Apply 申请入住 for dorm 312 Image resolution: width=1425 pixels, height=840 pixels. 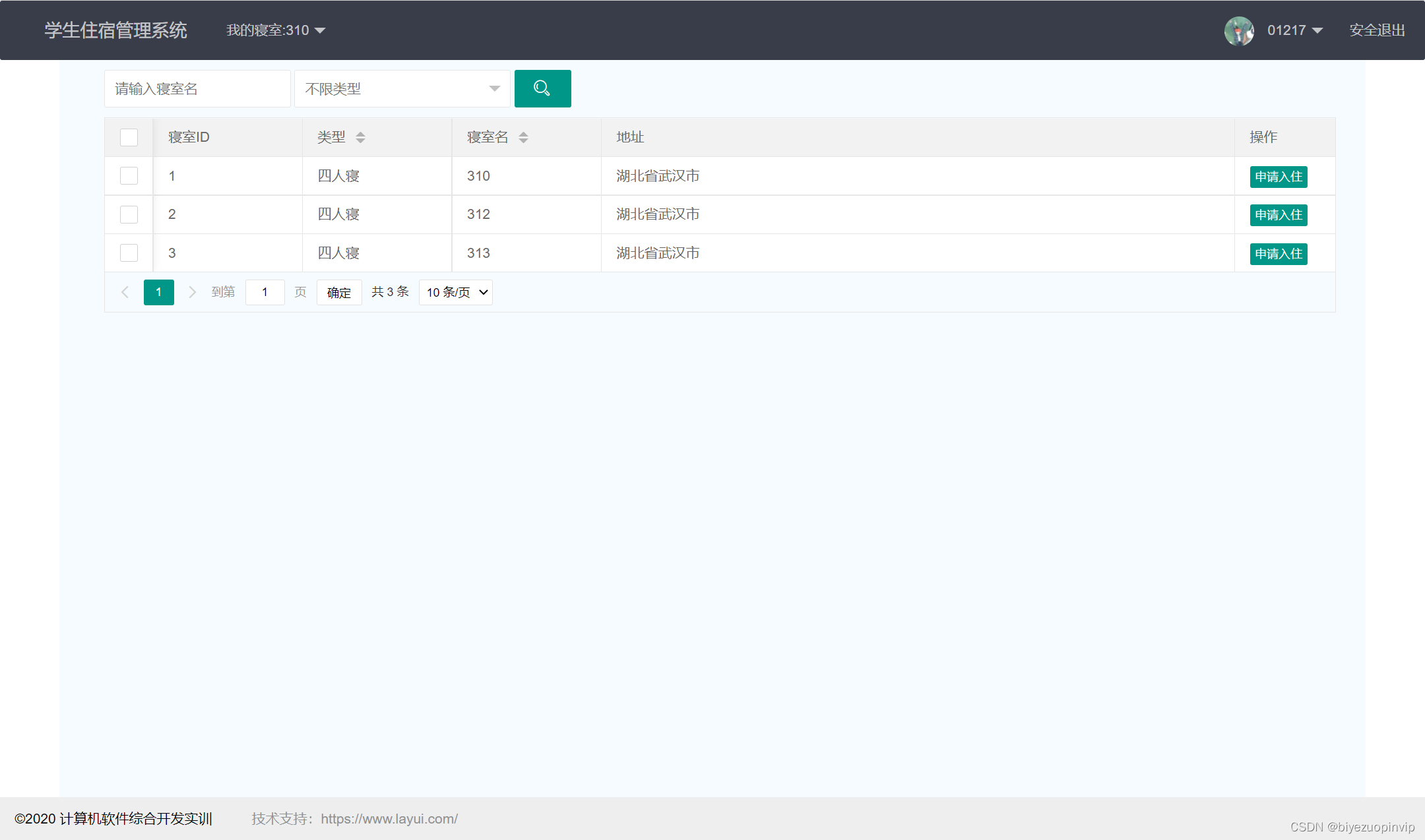click(x=1278, y=214)
